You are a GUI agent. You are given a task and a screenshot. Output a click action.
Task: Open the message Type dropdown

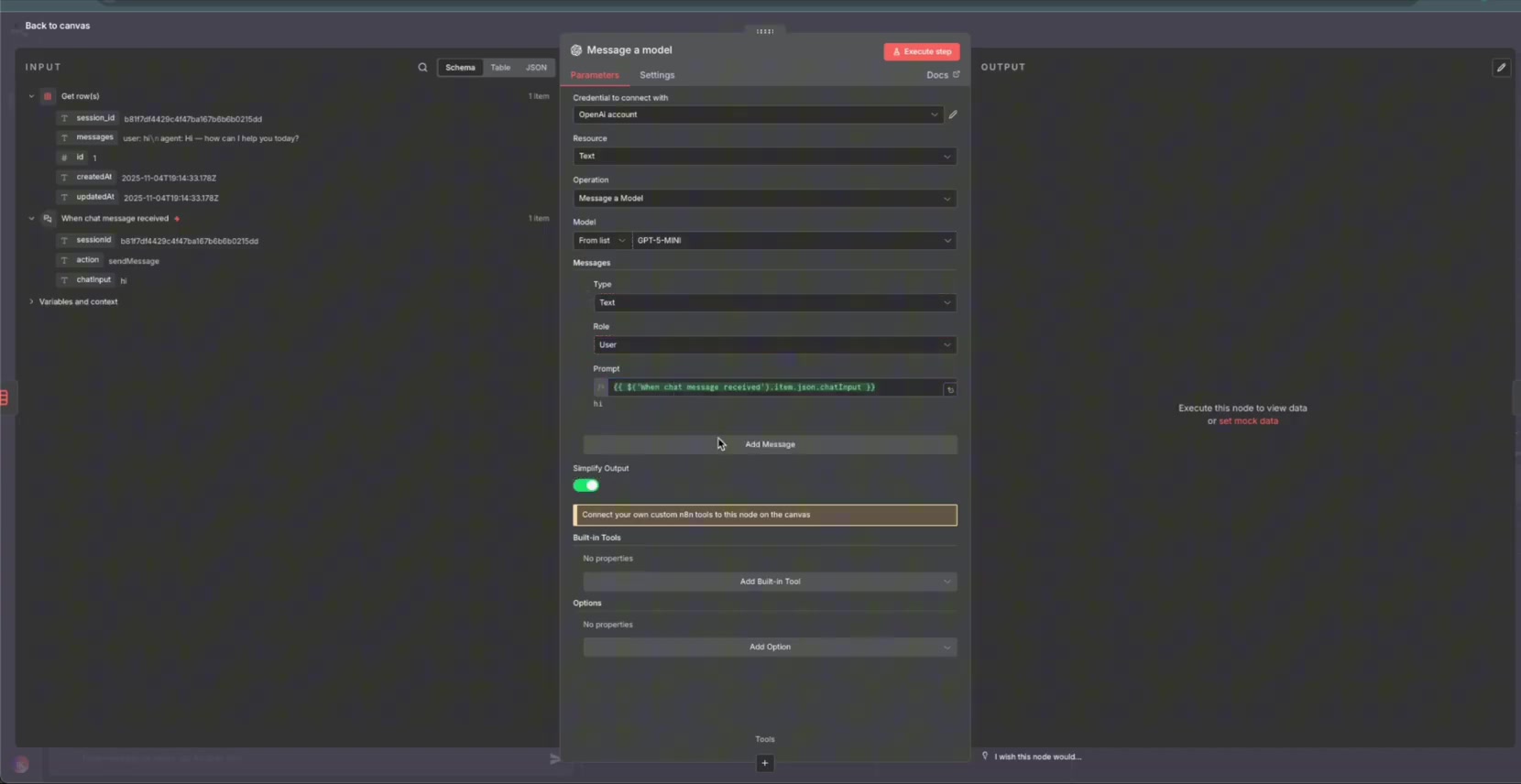pos(775,303)
